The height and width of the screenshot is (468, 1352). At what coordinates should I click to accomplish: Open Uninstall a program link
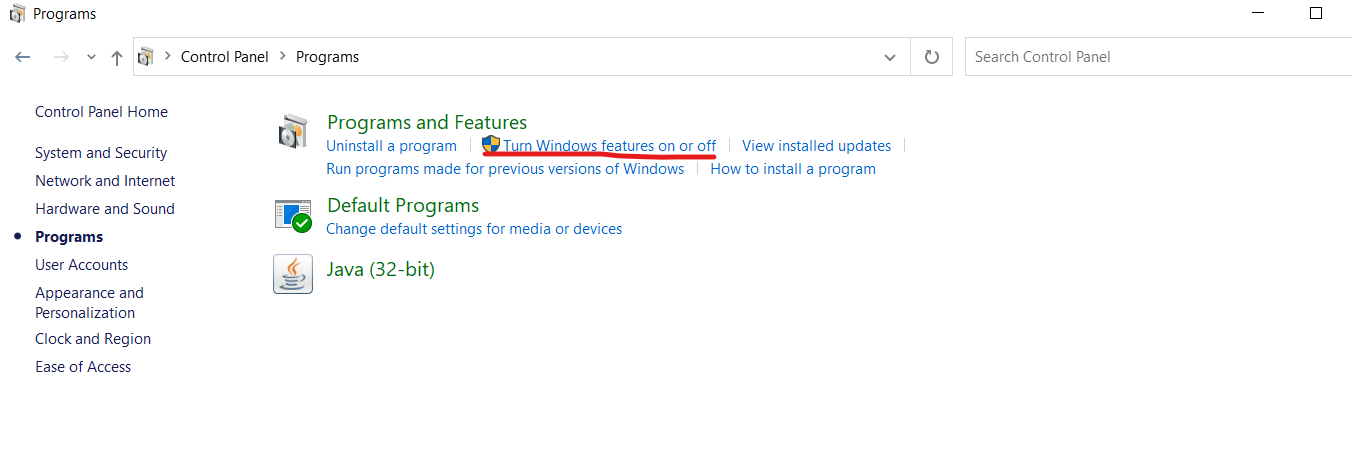(391, 146)
